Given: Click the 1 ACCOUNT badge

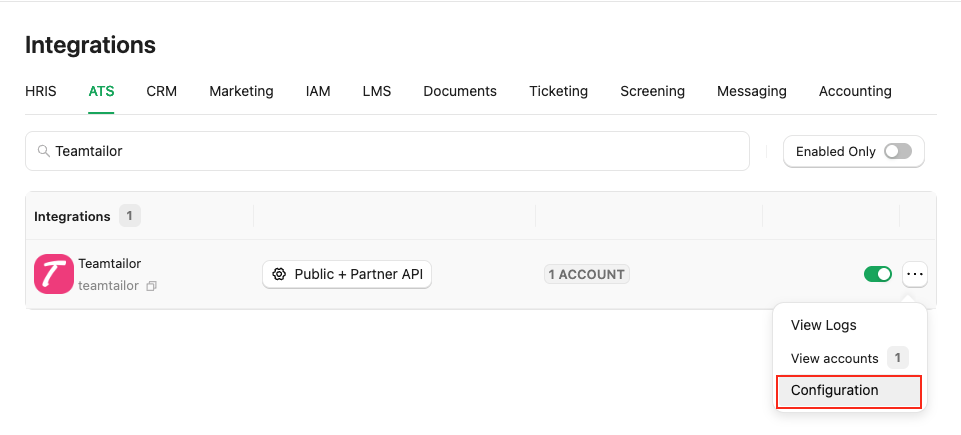Looking at the screenshot, I should 587,274.
